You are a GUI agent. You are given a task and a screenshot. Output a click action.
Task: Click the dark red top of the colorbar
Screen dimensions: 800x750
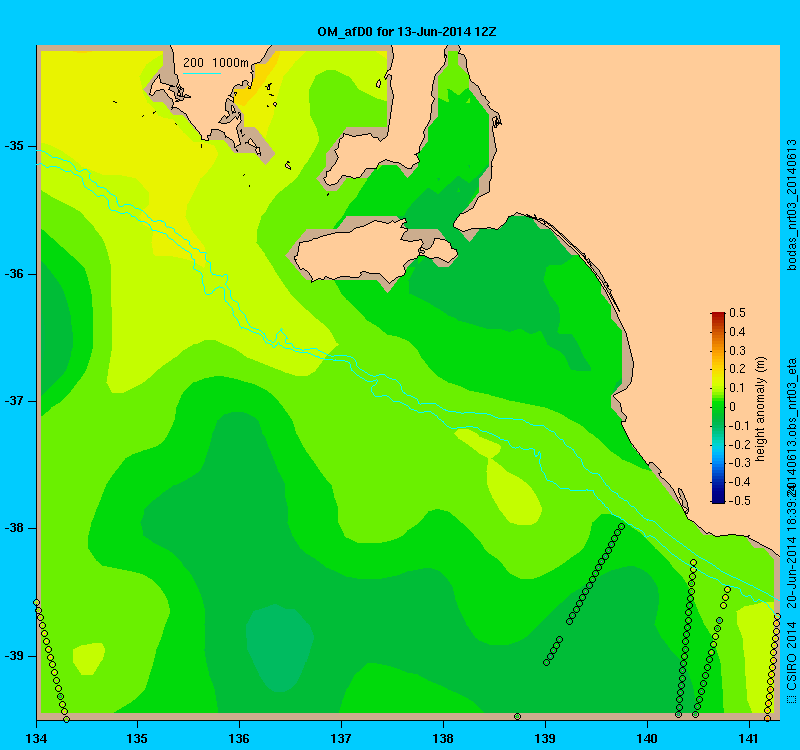coord(718,316)
